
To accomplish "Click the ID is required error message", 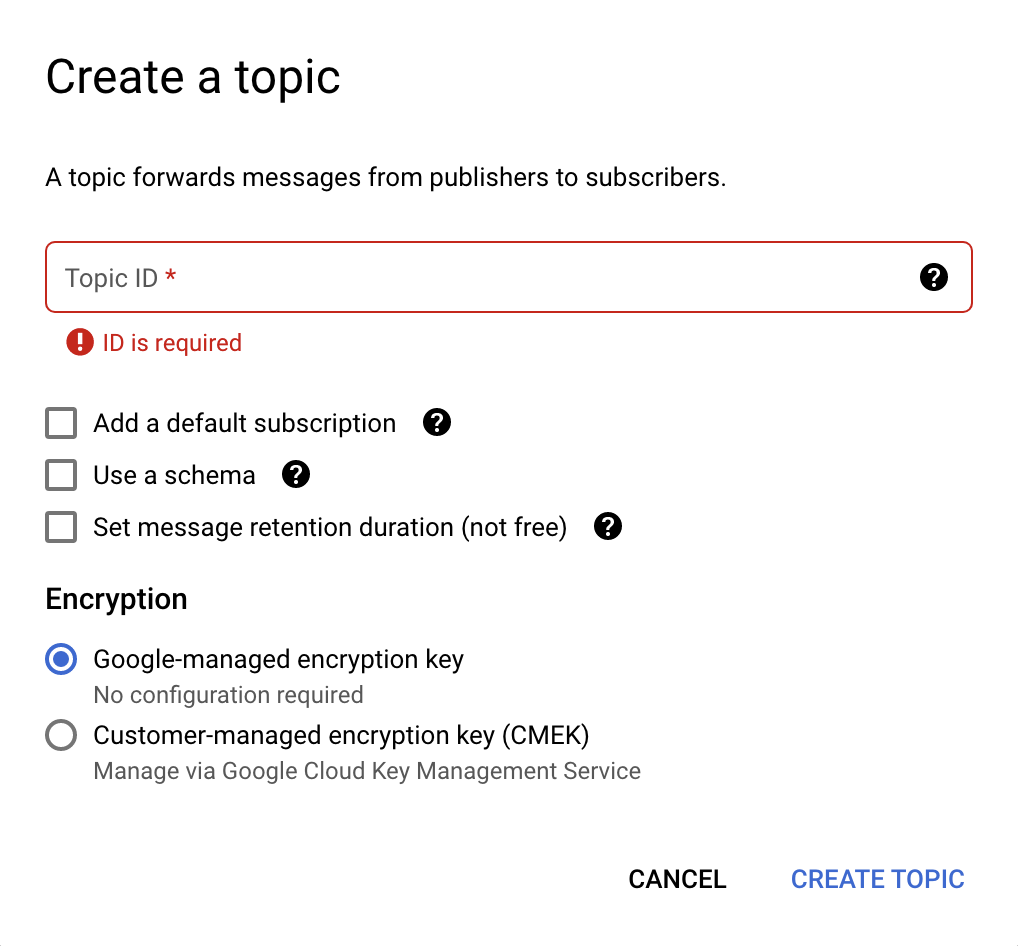I will point(172,343).
